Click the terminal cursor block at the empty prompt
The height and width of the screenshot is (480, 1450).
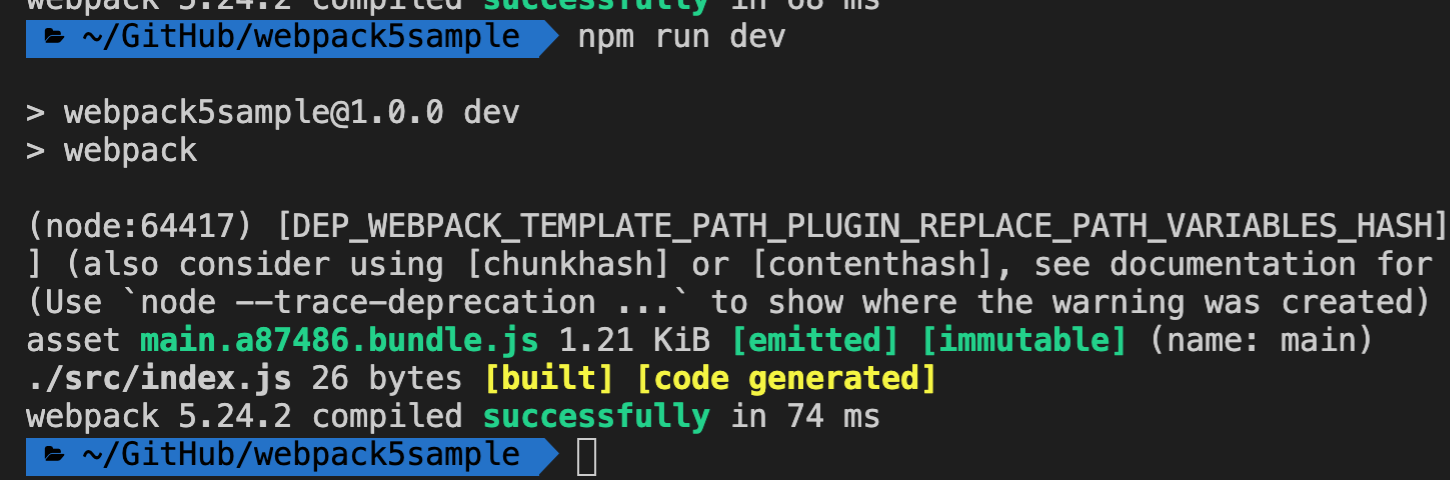pyautogui.click(x=587, y=456)
